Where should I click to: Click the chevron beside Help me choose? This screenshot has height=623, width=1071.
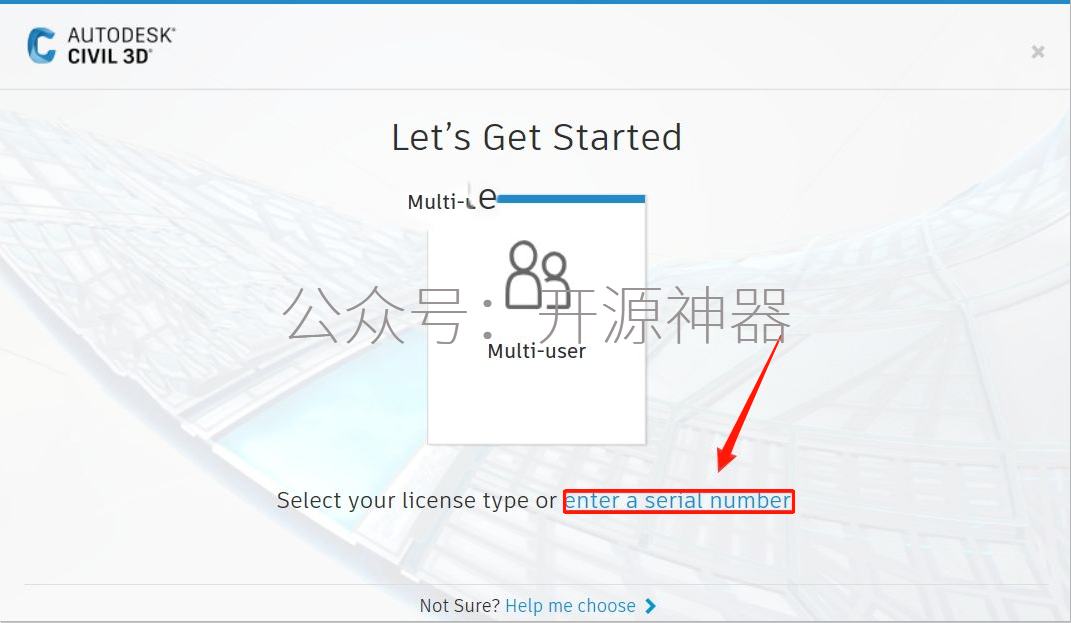pos(650,606)
